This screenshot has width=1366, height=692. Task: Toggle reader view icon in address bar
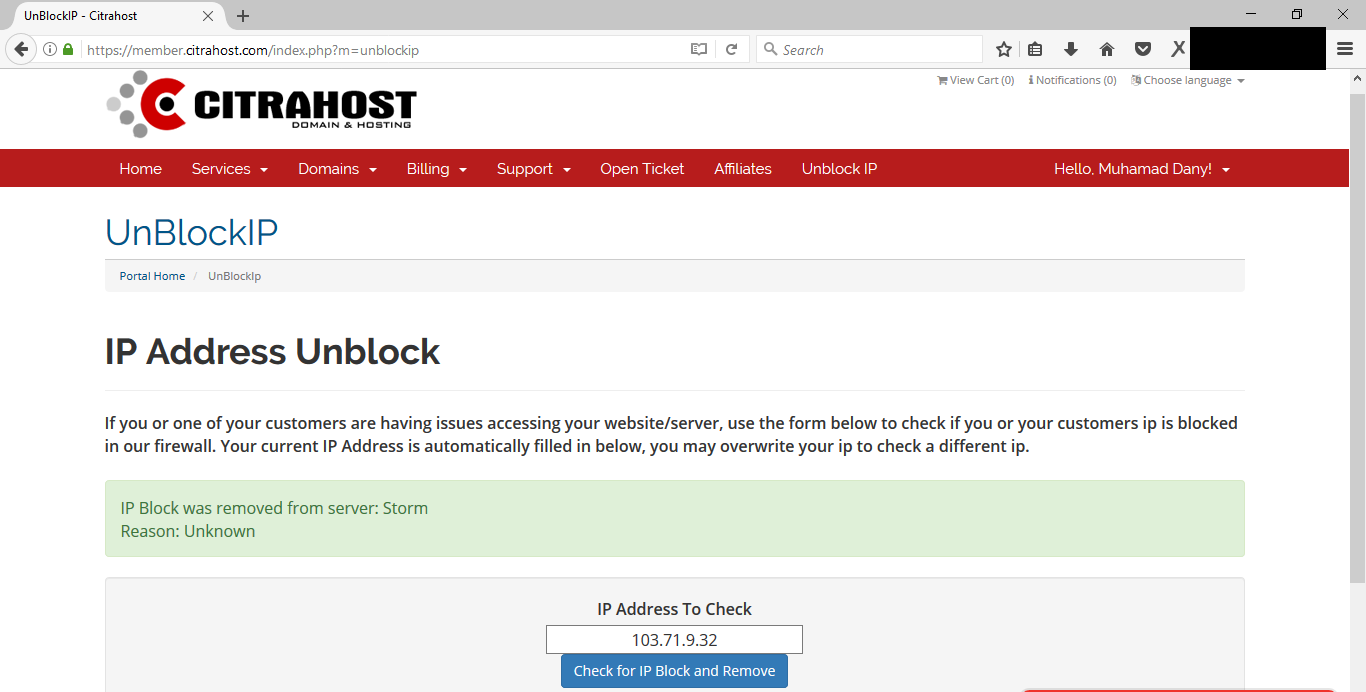click(699, 49)
